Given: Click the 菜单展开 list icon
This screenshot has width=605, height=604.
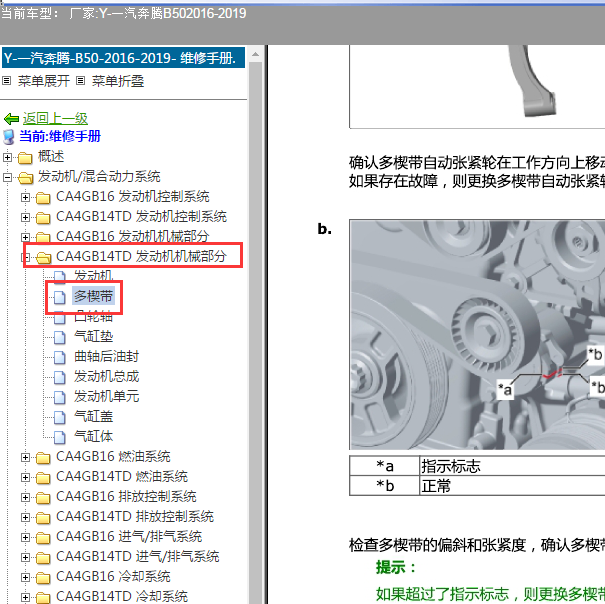Looking at the screenshot, I should (6, 81).
